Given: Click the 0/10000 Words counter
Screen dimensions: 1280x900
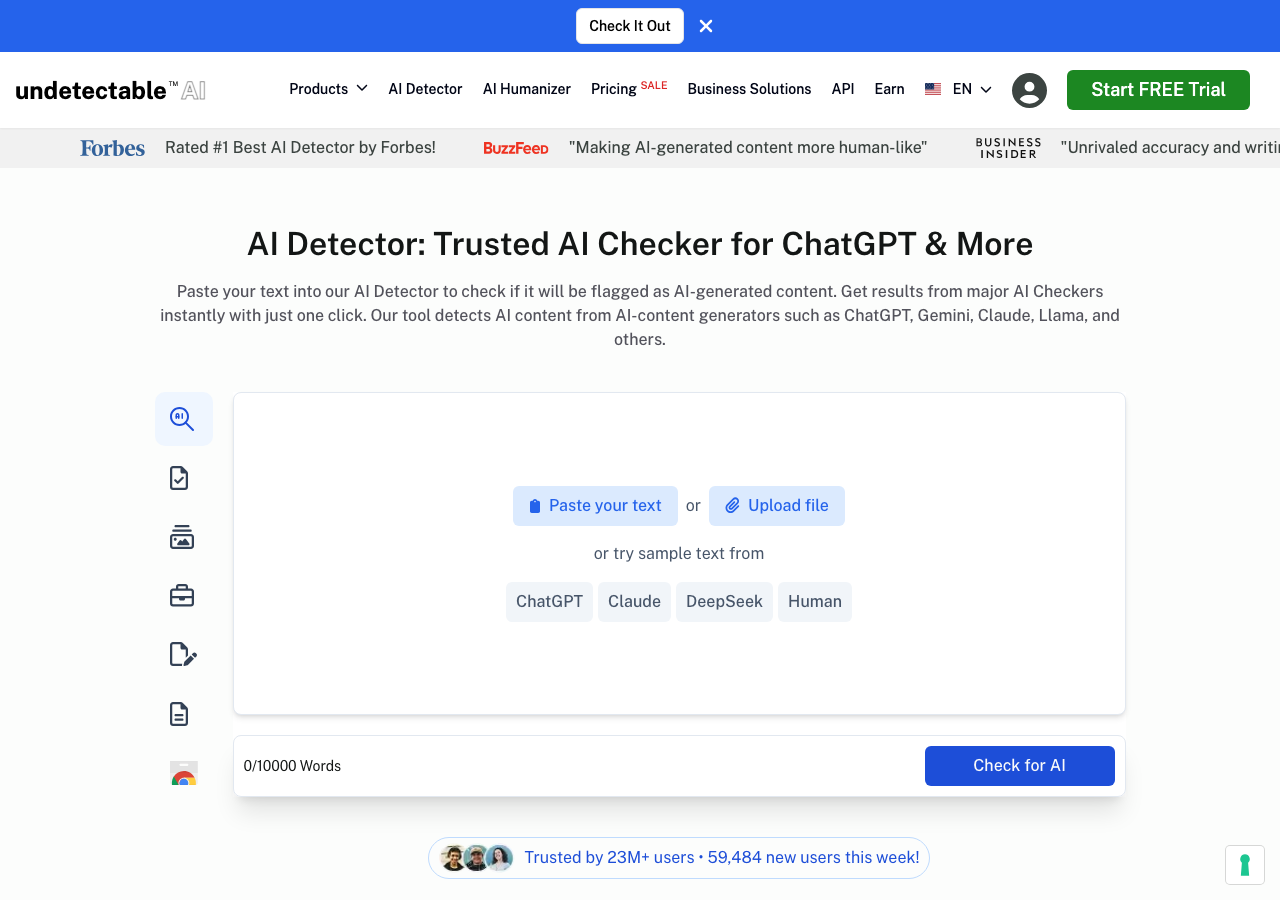Looking at the screenshot, I should (292, 766).
